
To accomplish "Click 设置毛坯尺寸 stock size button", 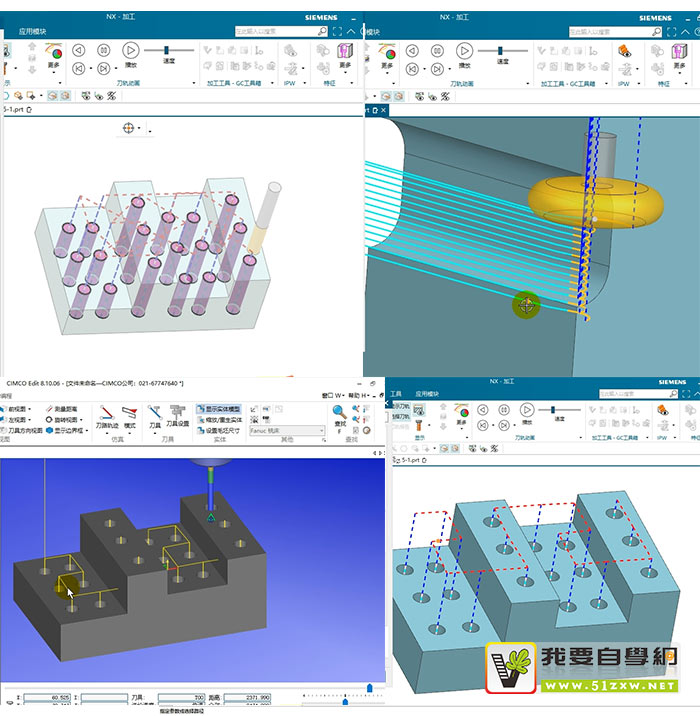I will [218, 431].
